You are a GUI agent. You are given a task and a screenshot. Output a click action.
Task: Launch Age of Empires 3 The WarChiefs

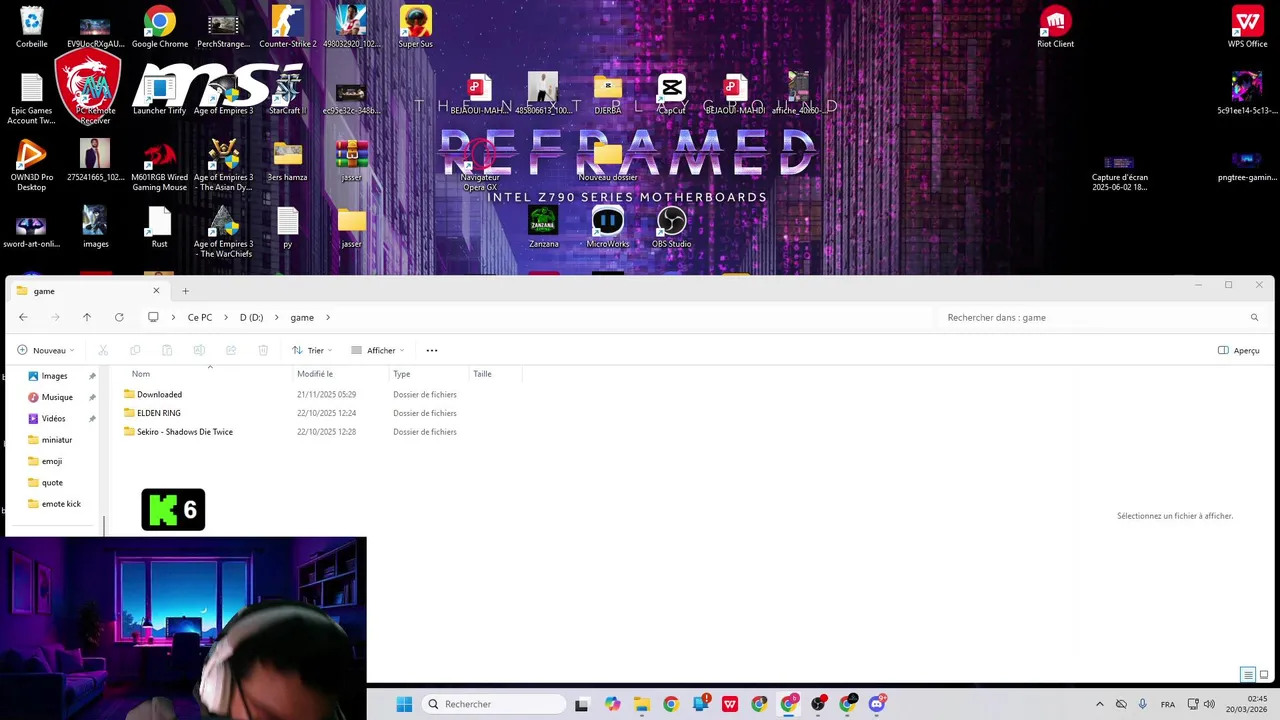coord(223,233)
